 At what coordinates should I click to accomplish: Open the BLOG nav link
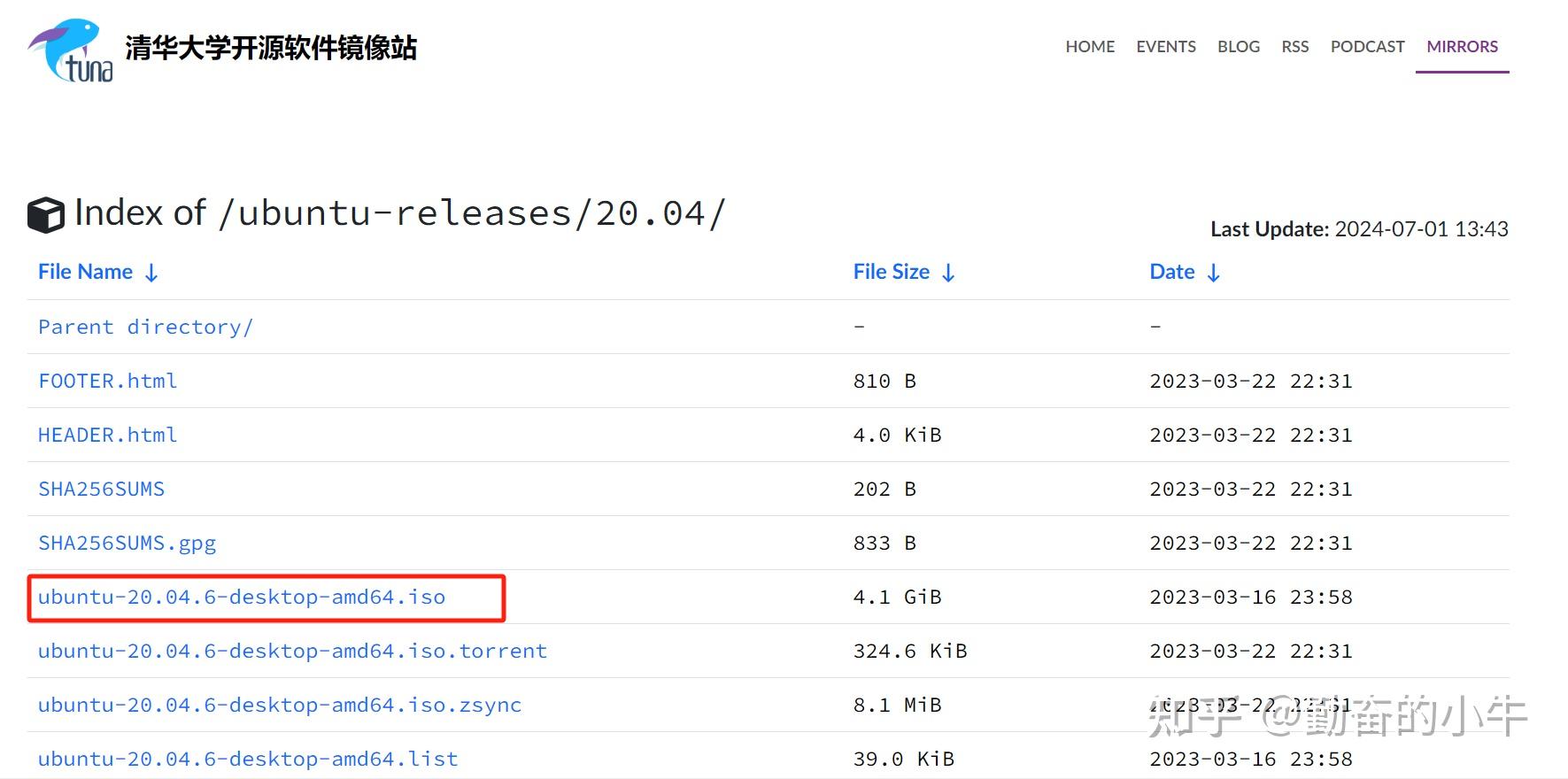[x=1238, y=47]
